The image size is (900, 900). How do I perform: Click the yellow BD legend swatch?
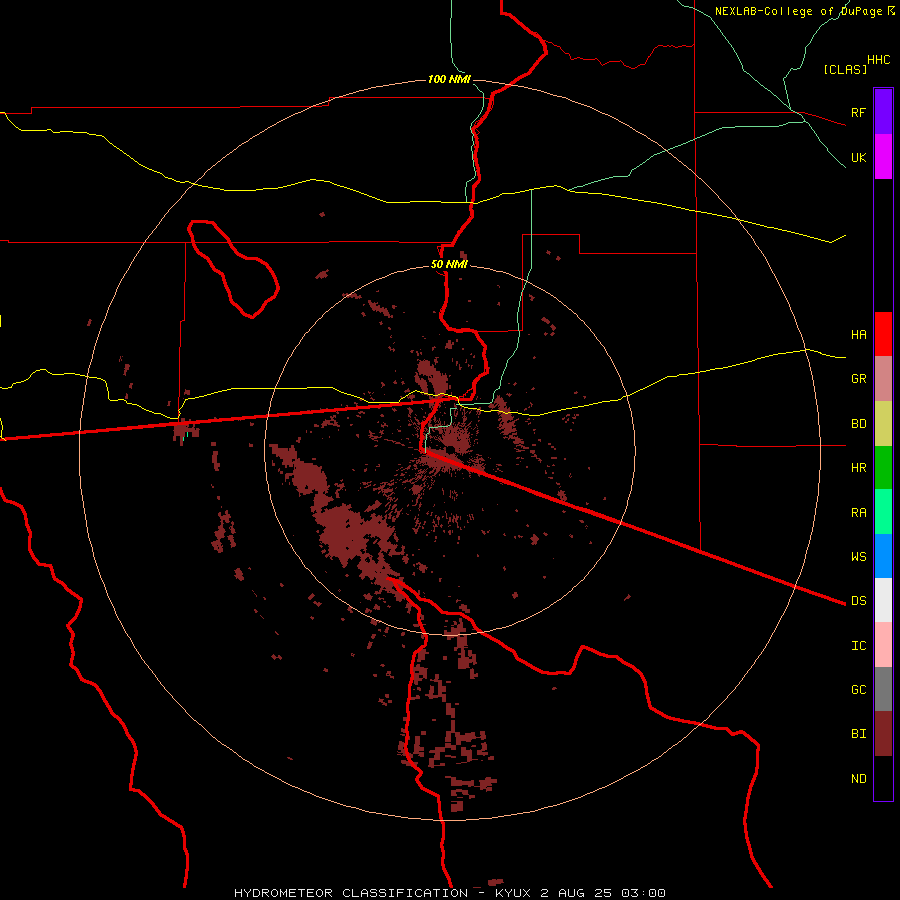883,423
